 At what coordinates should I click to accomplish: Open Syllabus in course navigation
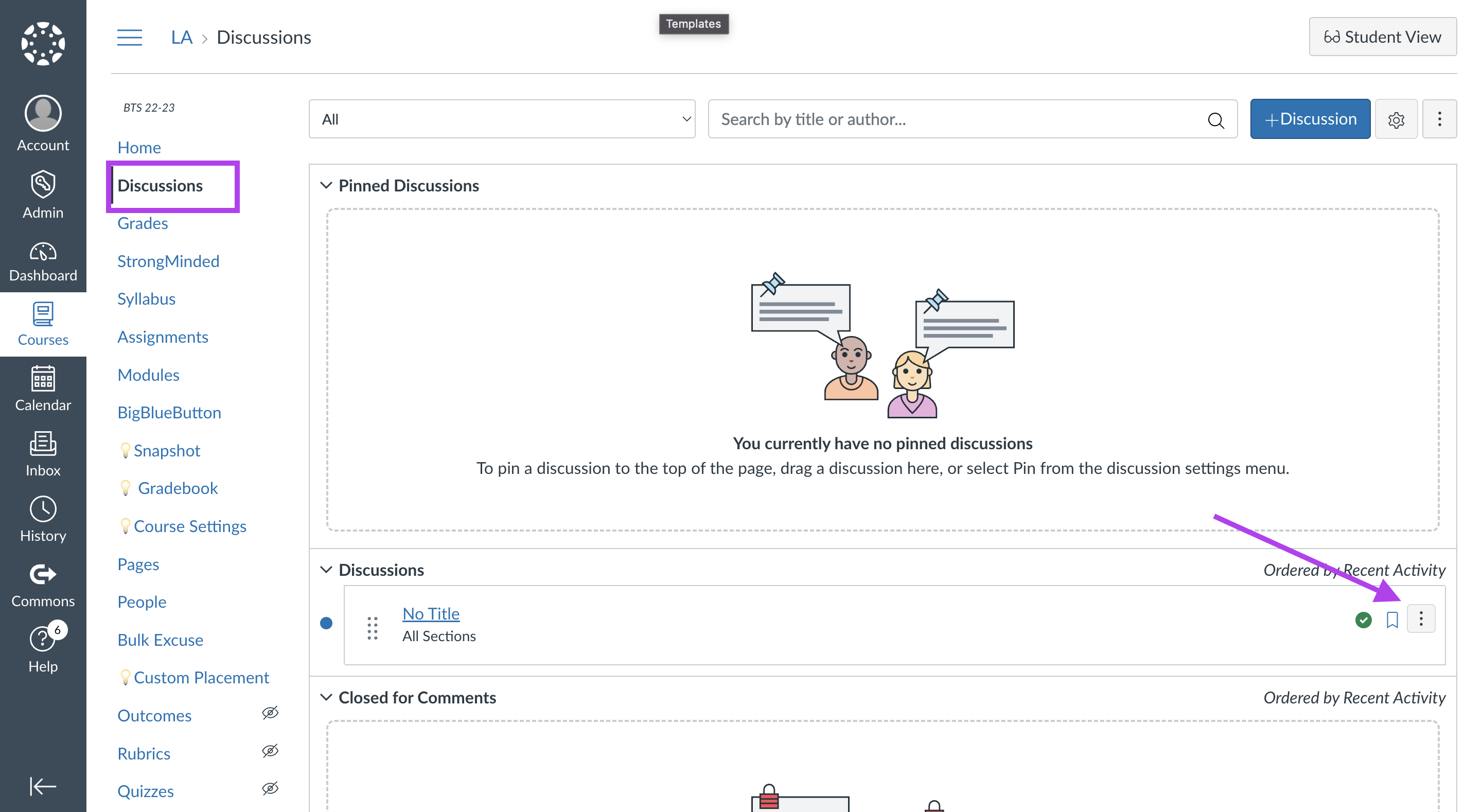point(146,298)
